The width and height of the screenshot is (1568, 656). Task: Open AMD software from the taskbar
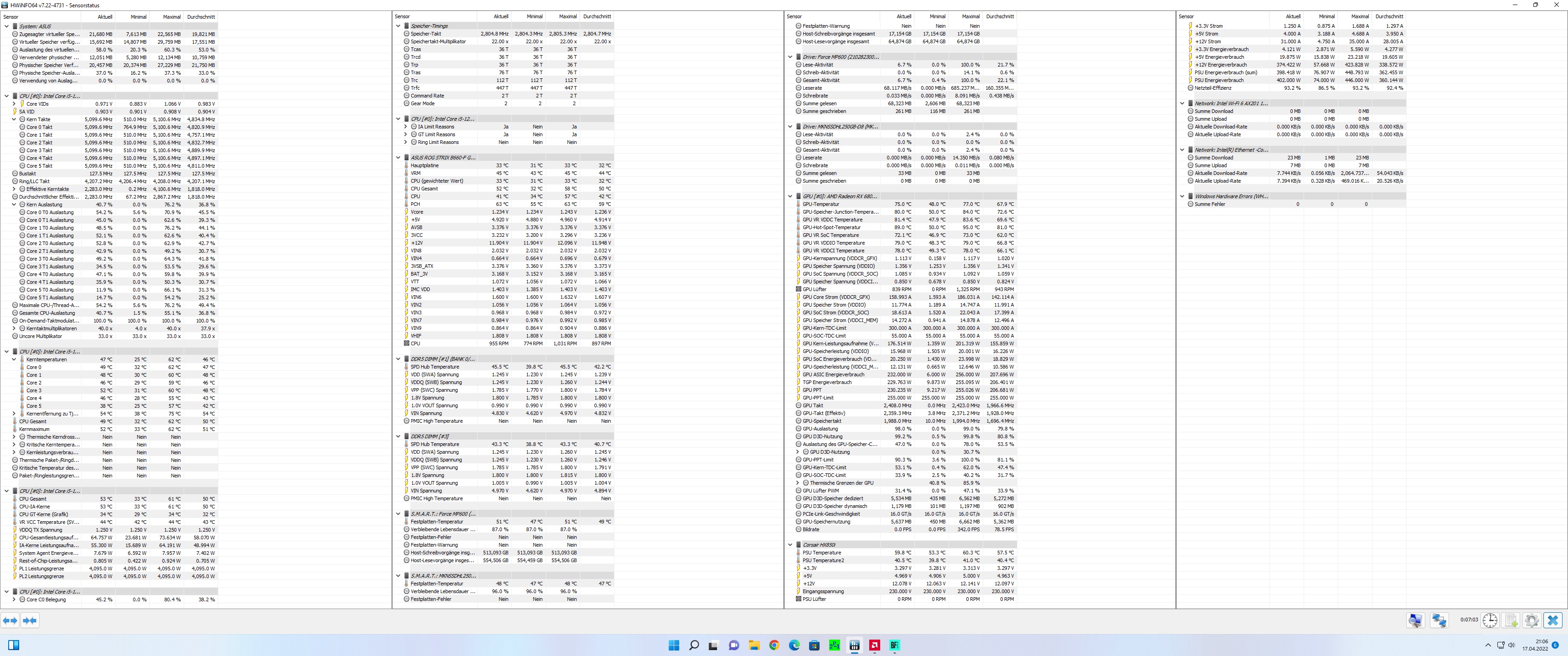pos(874,645)
